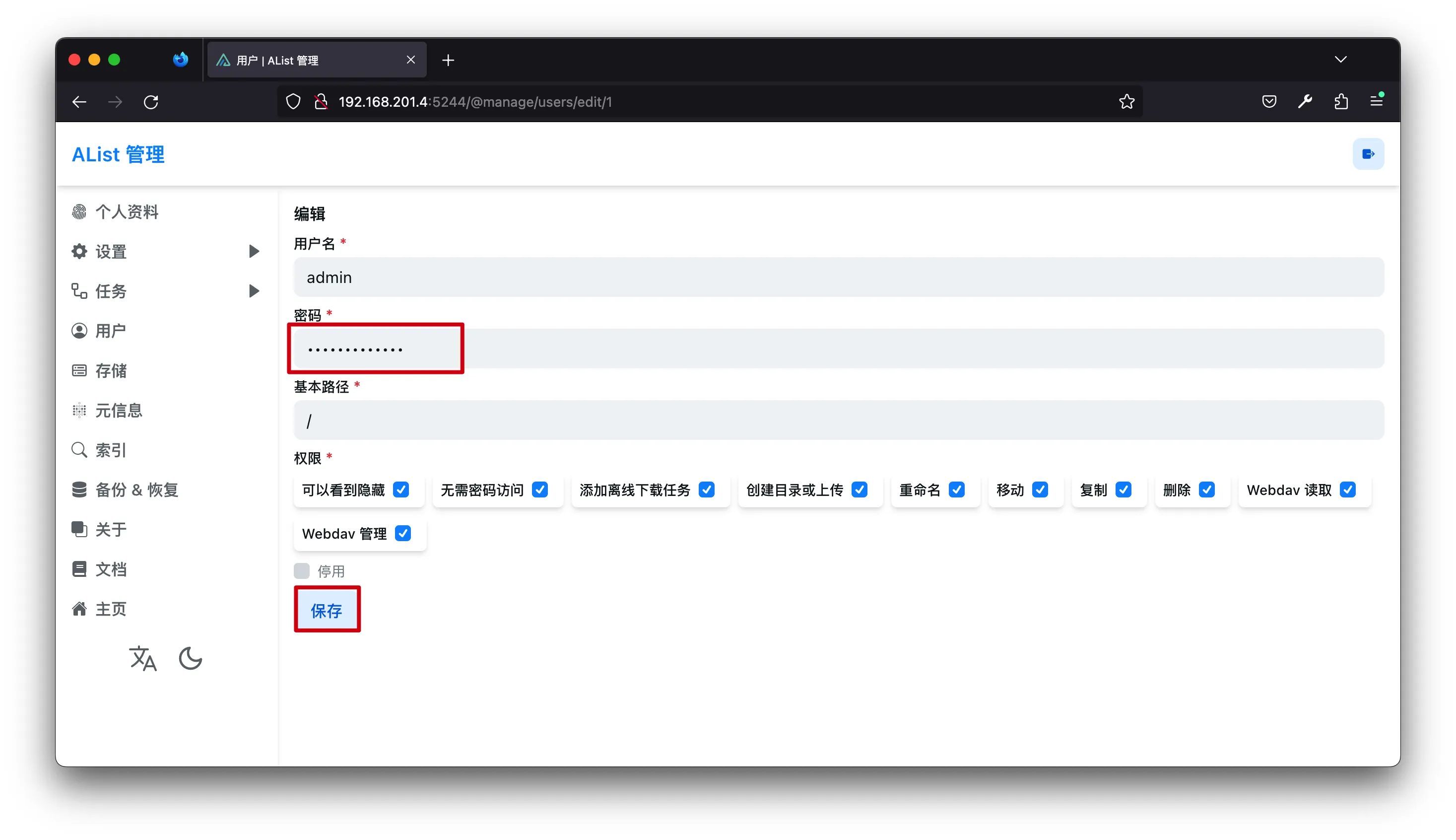The height and width of the screenshot is (840, 1456).
Task: Open the Pocket save icon
Action: [1268, 102]
